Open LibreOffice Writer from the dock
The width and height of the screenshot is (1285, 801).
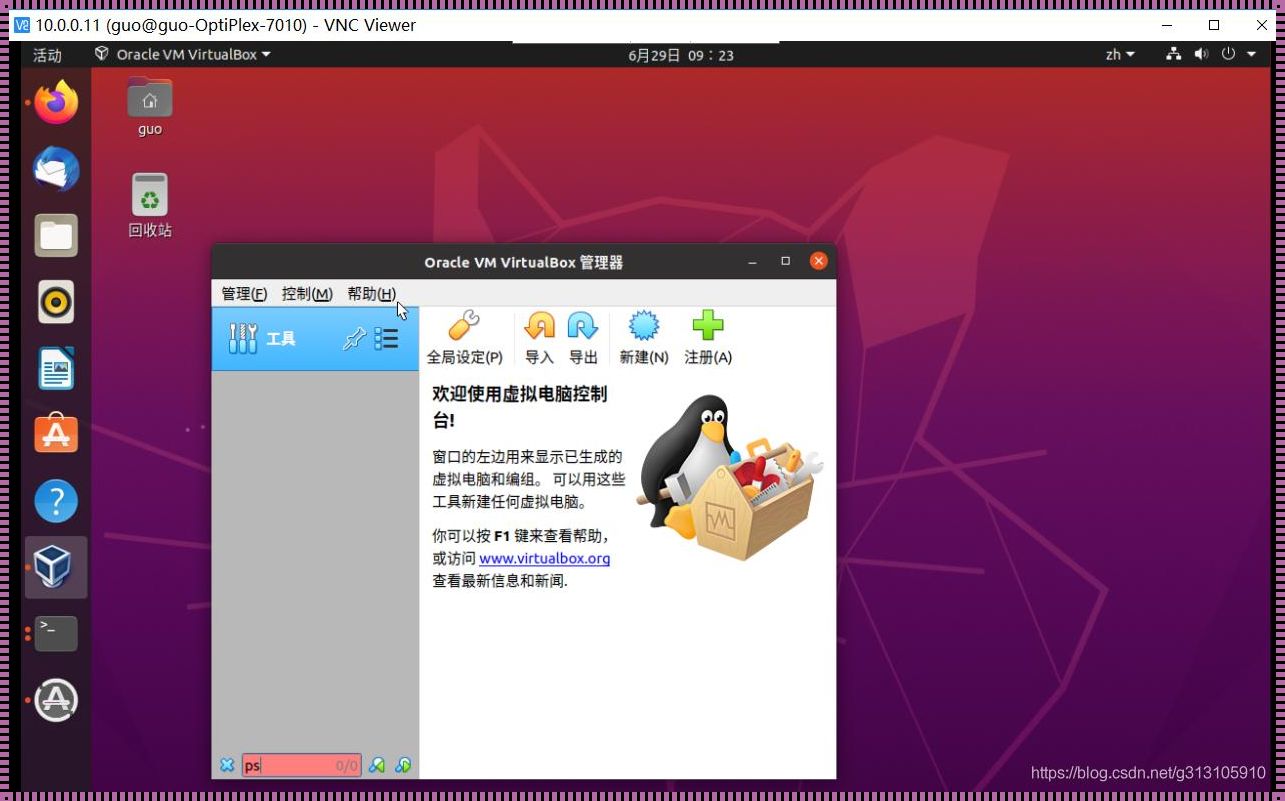(x=56, y=368)
